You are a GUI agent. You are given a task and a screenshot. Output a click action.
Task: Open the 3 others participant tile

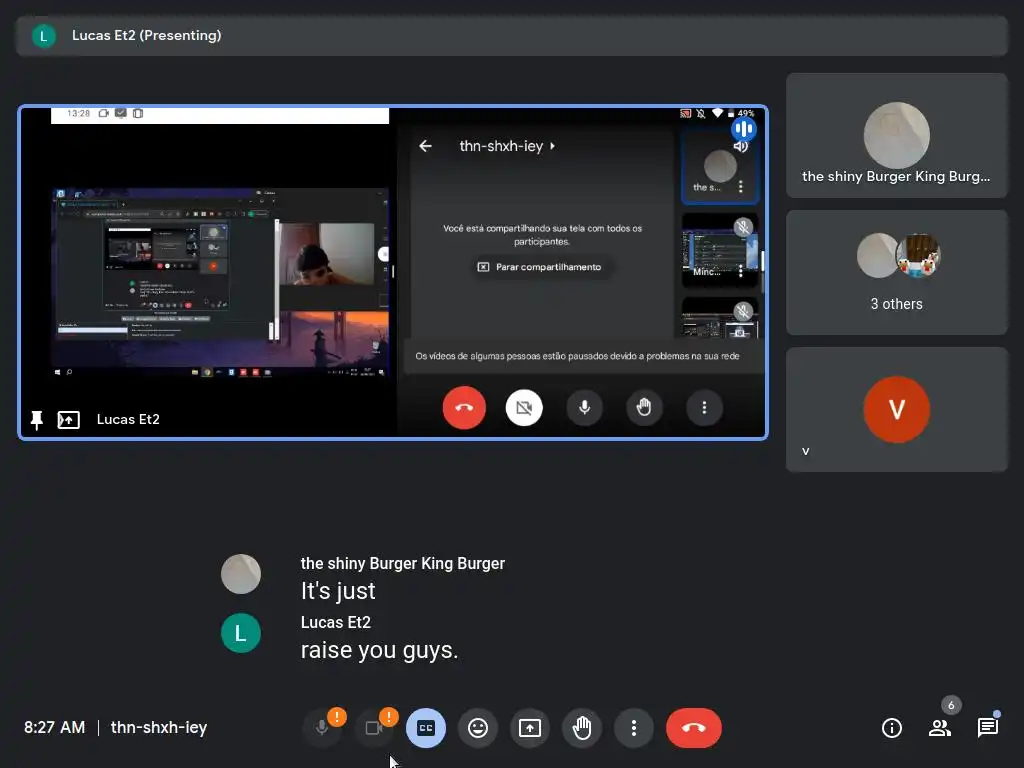pos(897,273)
